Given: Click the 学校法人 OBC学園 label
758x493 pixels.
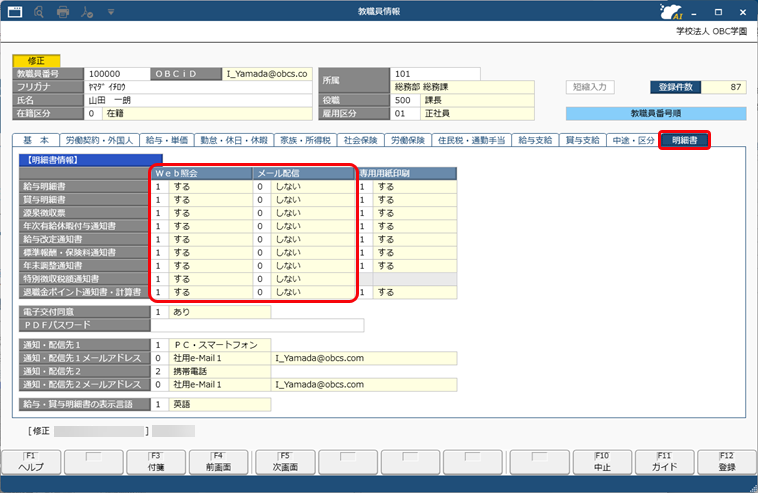Looking at the screenshot, I should pyautogui.click(x=711, y=31).
